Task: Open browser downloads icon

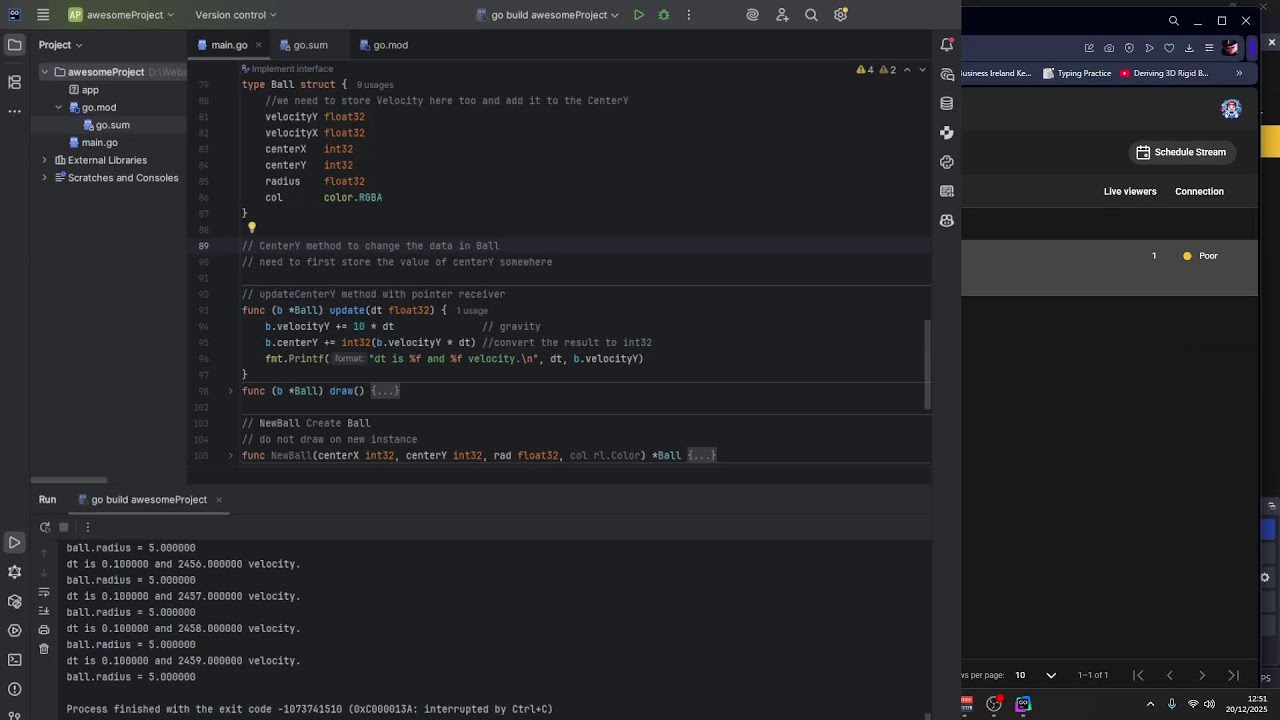Action: (x=1189, y=48)
